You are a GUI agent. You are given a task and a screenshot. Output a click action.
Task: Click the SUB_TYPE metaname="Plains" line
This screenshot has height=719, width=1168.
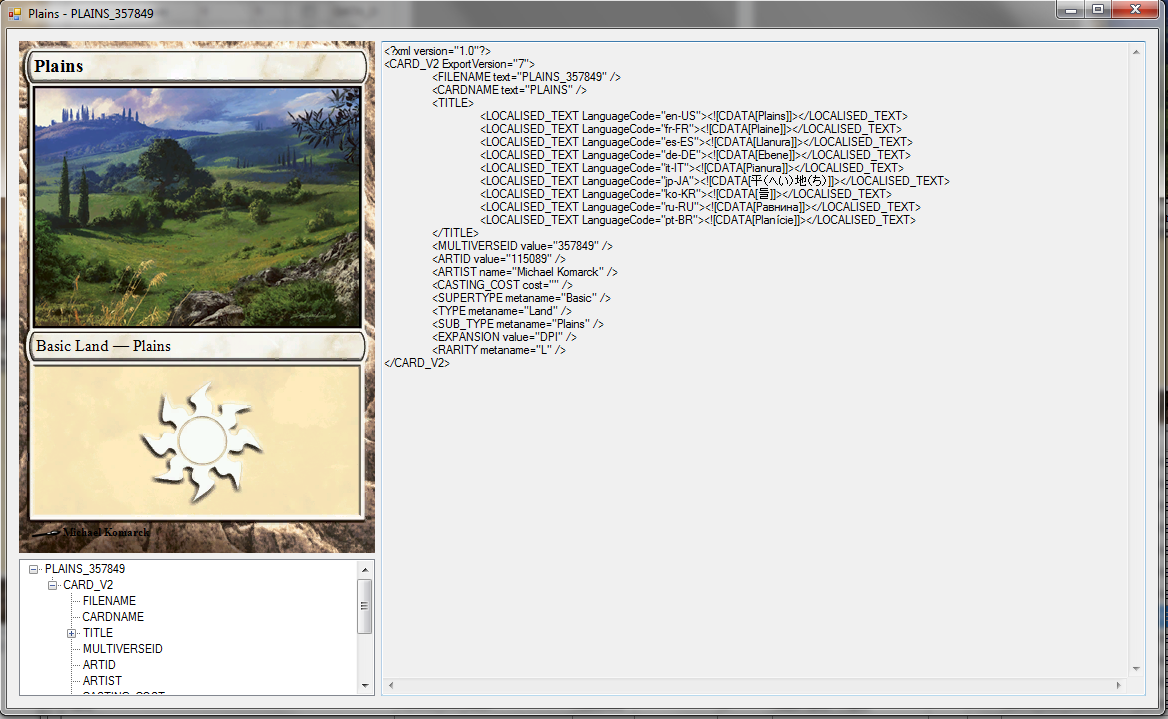coord(518,324)
